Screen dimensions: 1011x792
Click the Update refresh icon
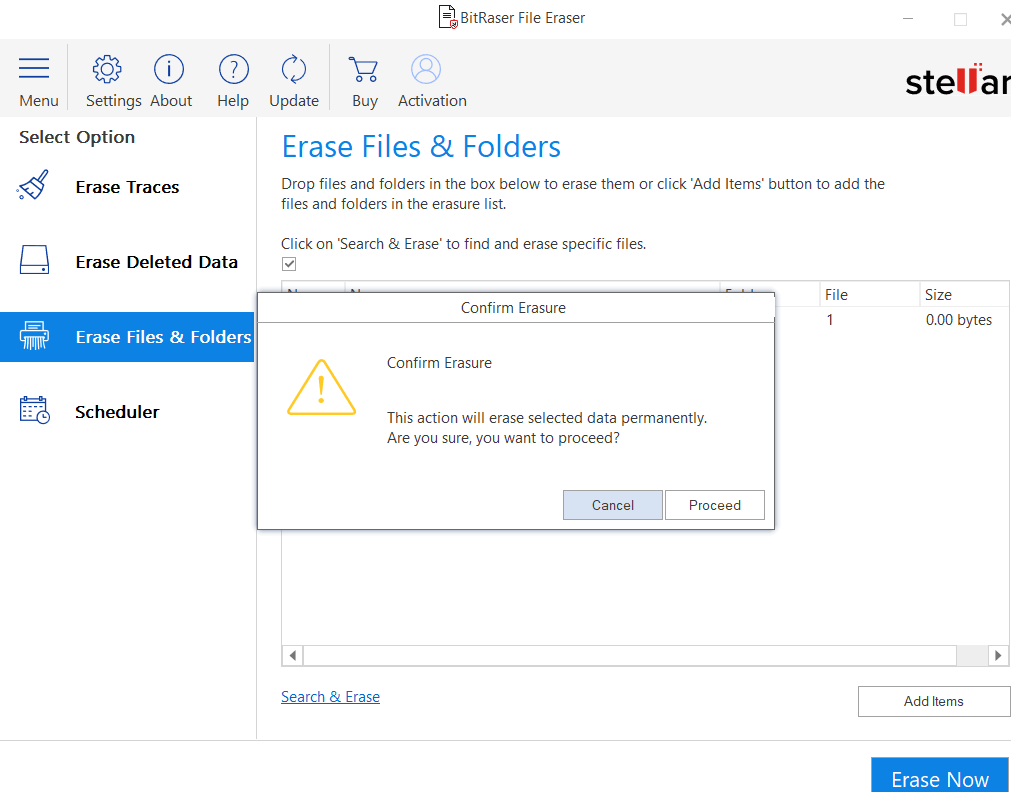click(294, 69)
